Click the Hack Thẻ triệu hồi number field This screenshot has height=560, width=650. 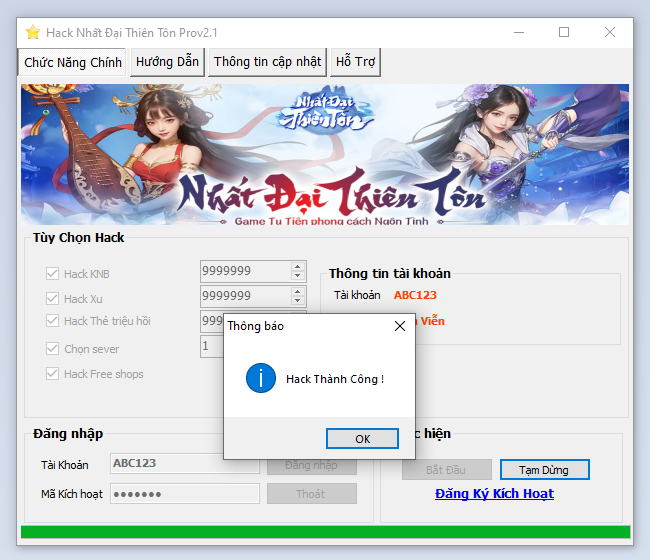[212, 321]
